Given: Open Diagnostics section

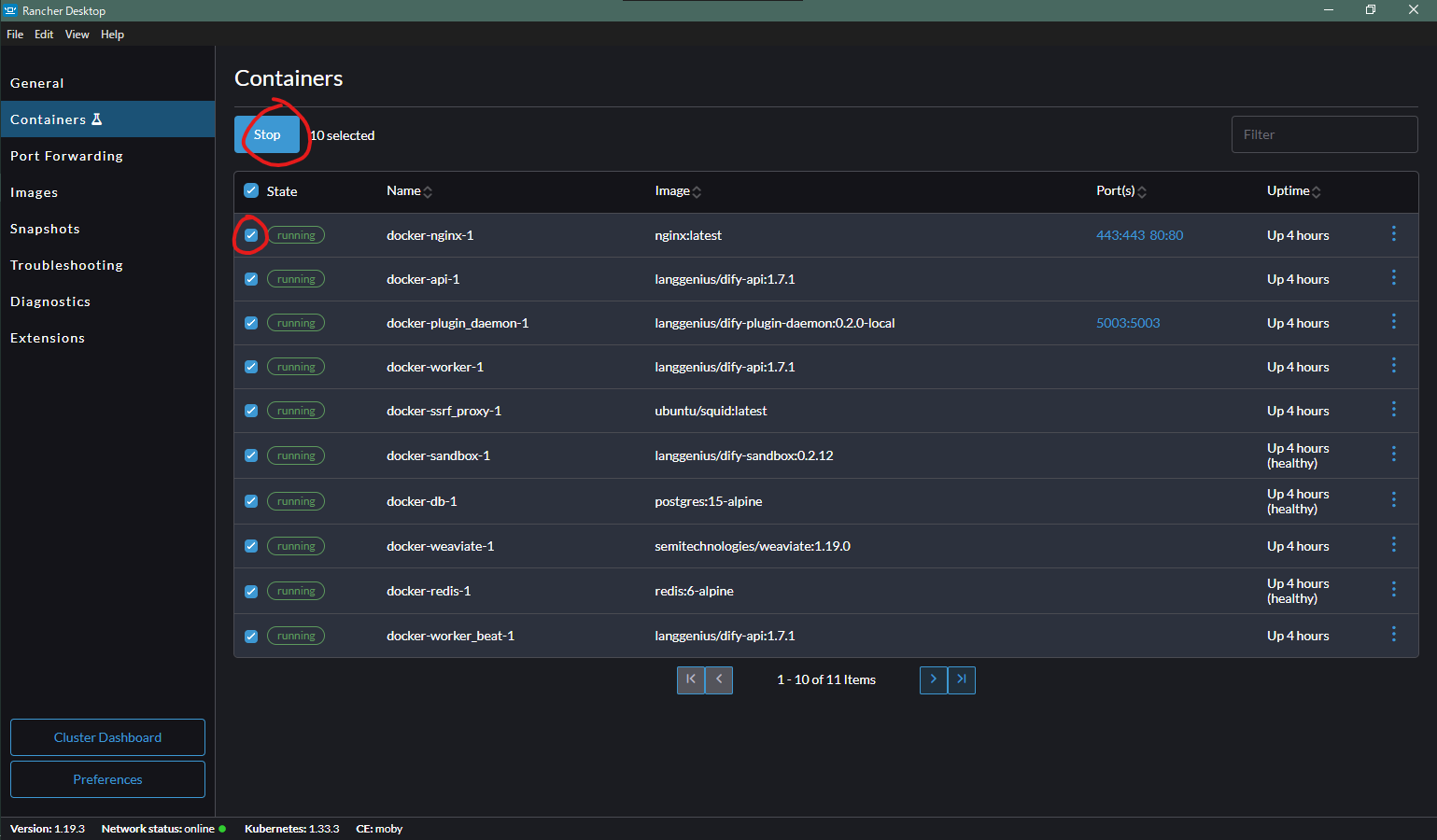Looking at the screenshot, I should [107, 301].
